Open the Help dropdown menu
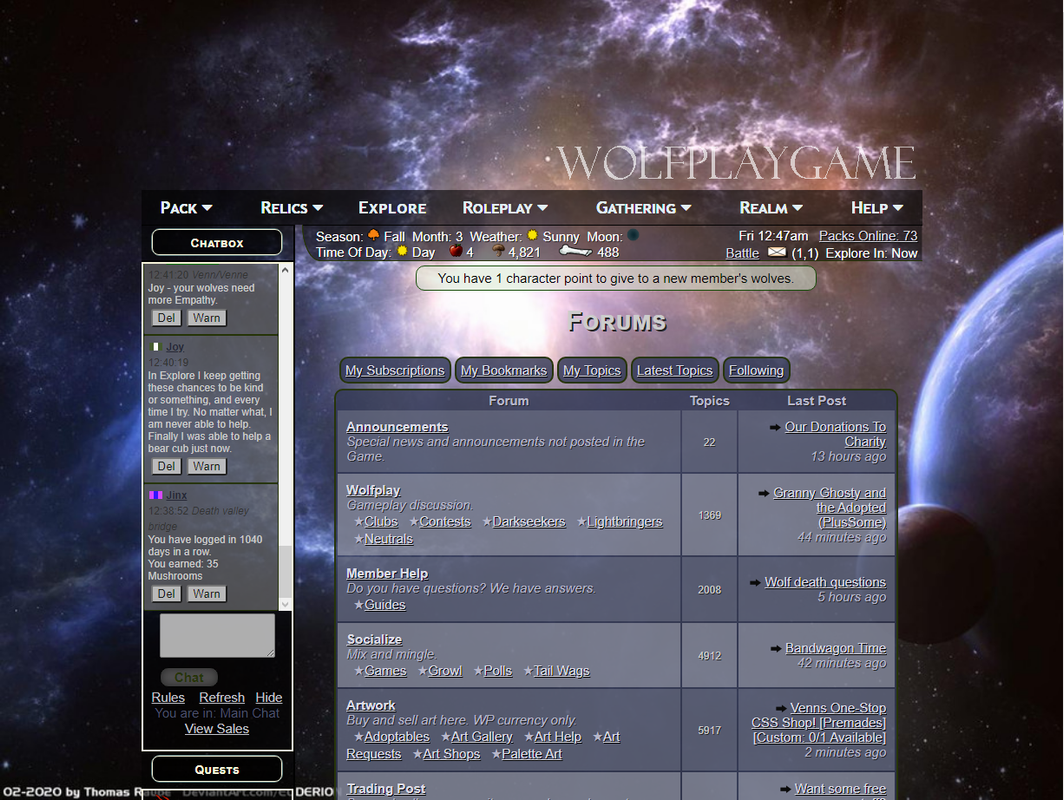The image size is (1064, 800). click(x=877, y=208)
